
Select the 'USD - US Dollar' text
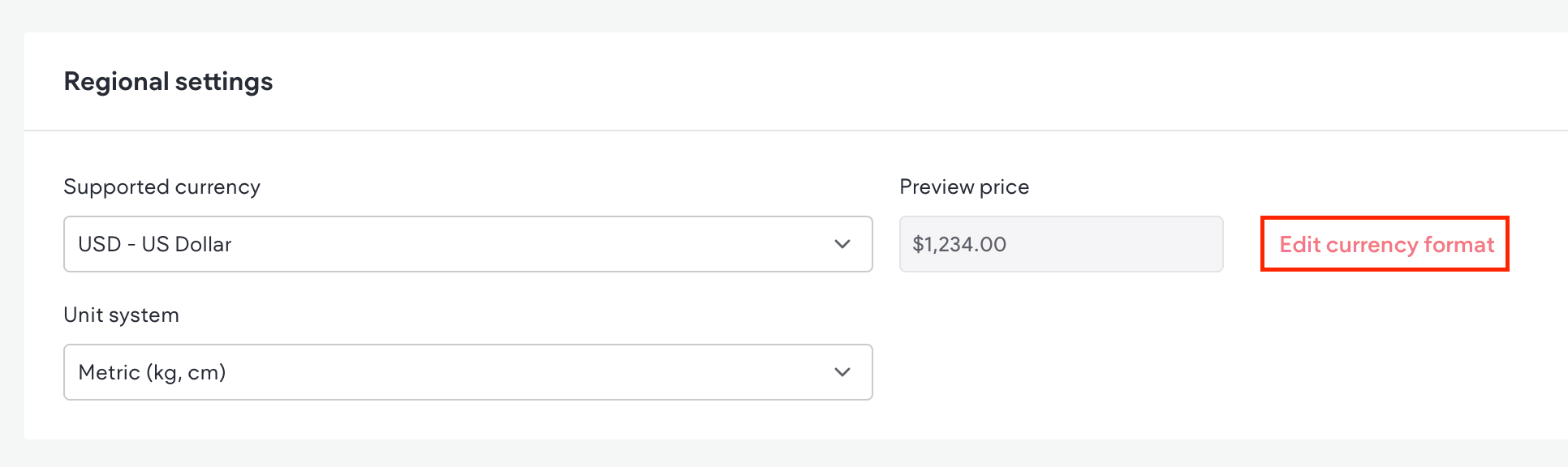pyautogui.click(x=155, y=244)
